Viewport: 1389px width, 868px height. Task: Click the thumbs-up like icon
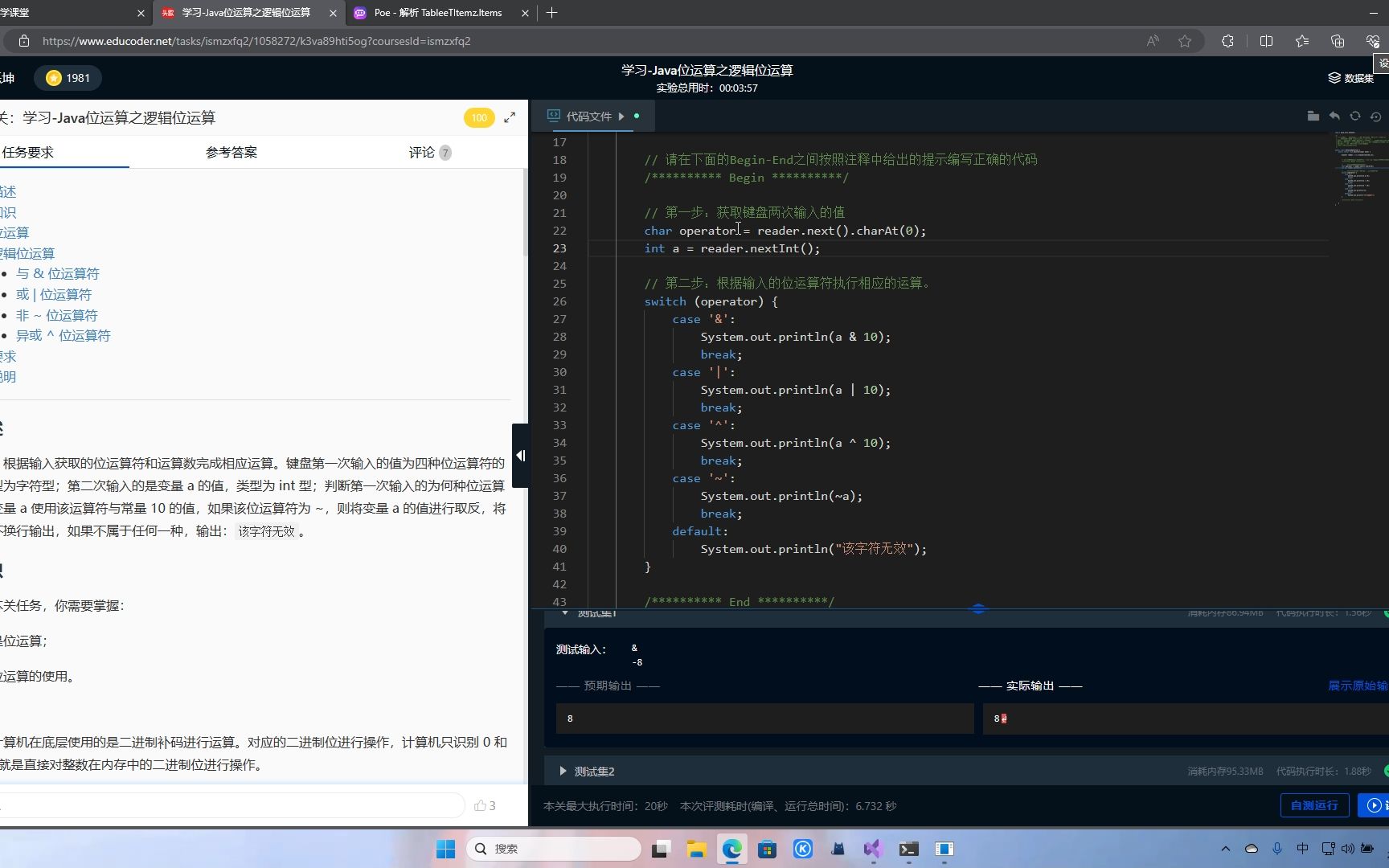pyautogui.click(x=480, y=805)
